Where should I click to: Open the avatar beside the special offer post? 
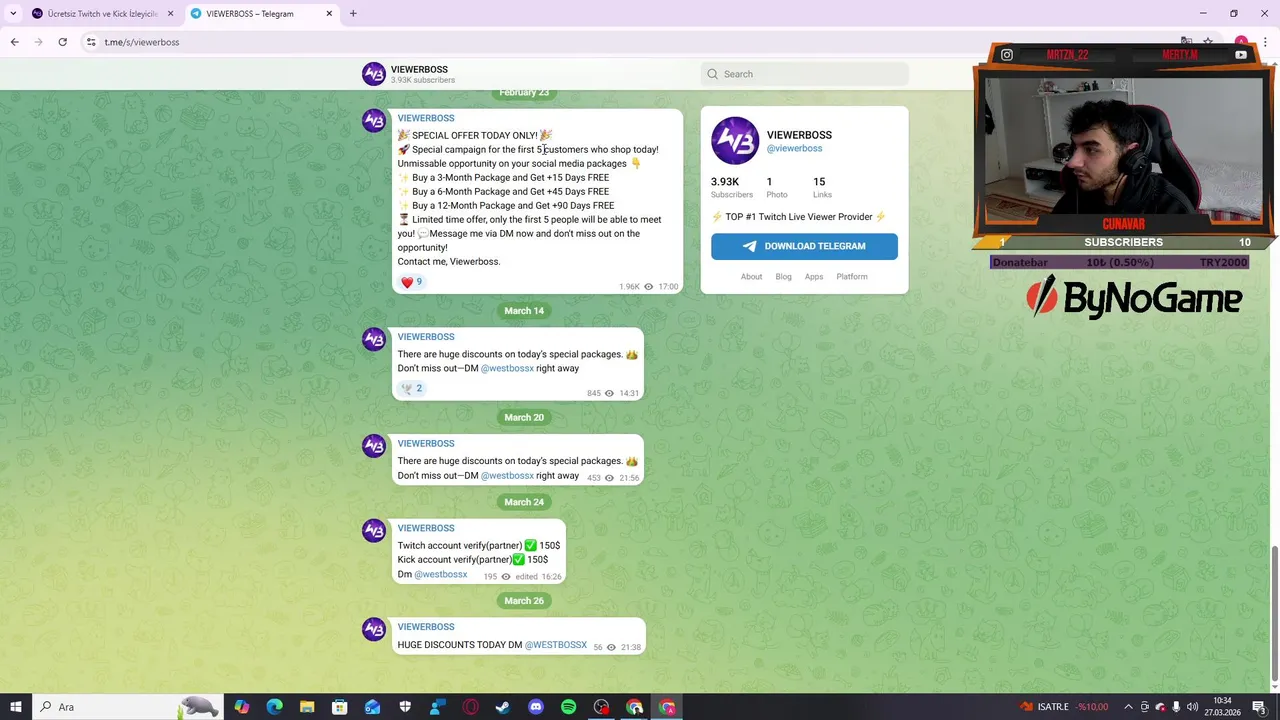(x=374, y=121)
